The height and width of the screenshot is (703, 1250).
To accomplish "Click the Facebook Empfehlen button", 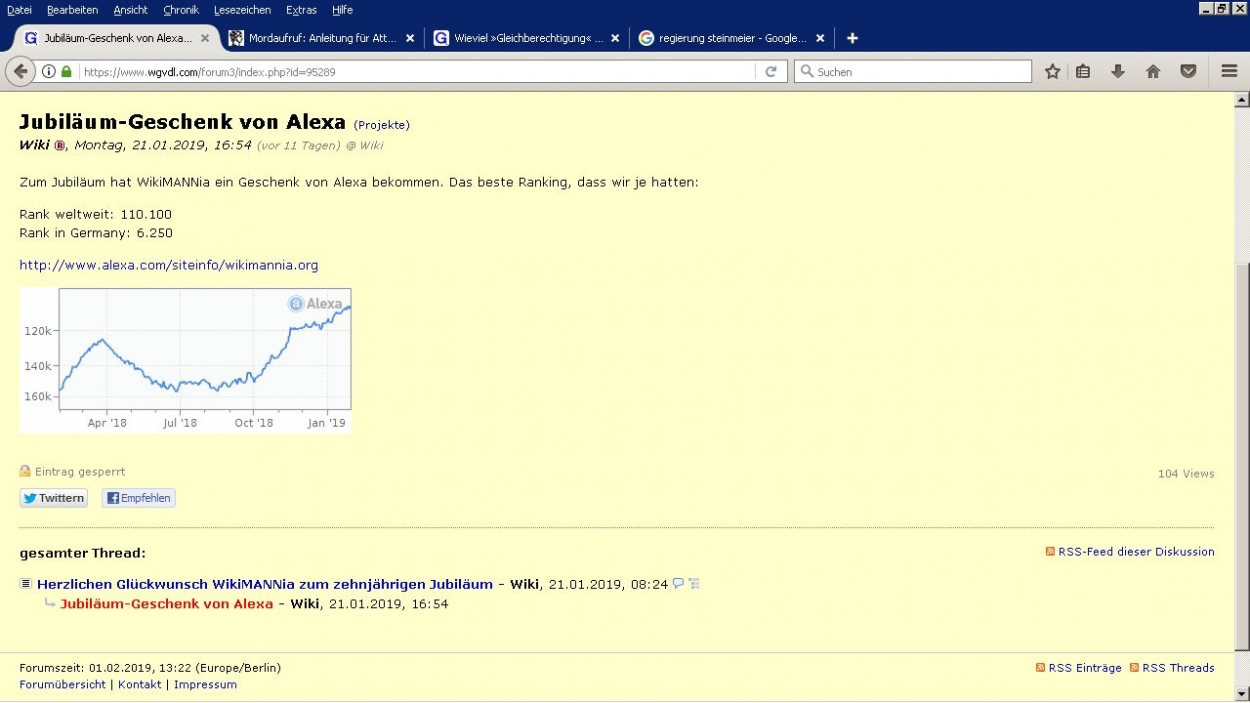I will (139, 498).
